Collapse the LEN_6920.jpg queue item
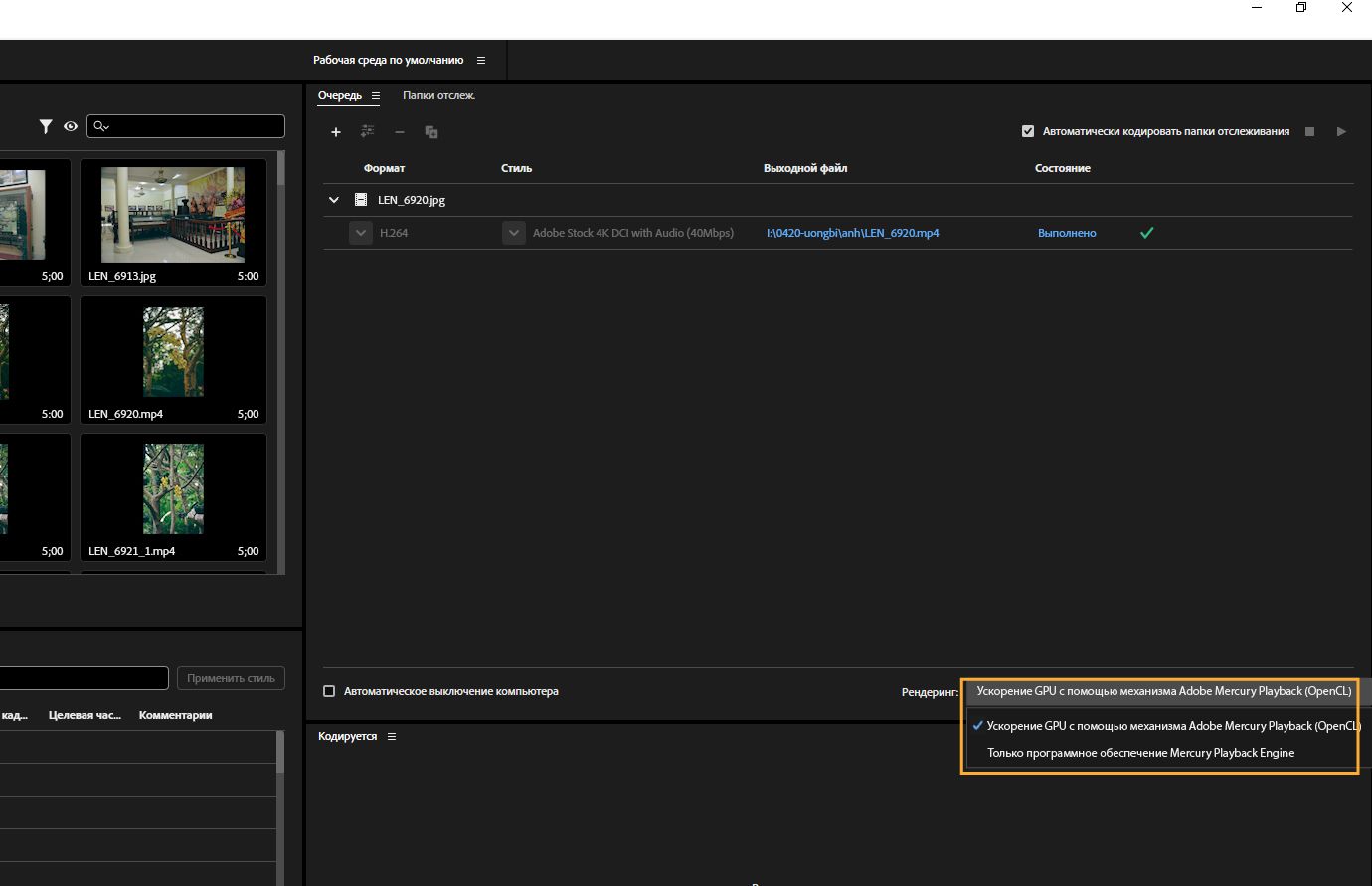The height and width of the screenshot is (886, 1372). 334,200
